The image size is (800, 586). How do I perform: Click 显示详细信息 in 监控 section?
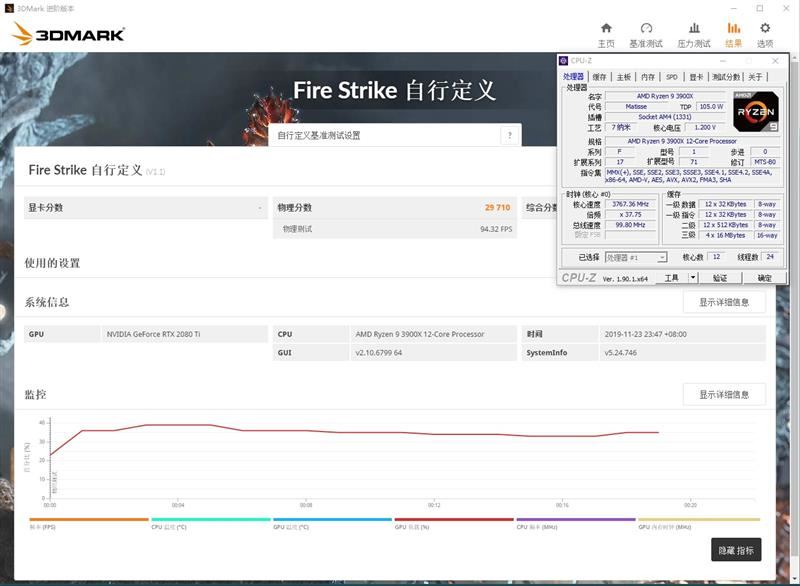tap(724, 395)
